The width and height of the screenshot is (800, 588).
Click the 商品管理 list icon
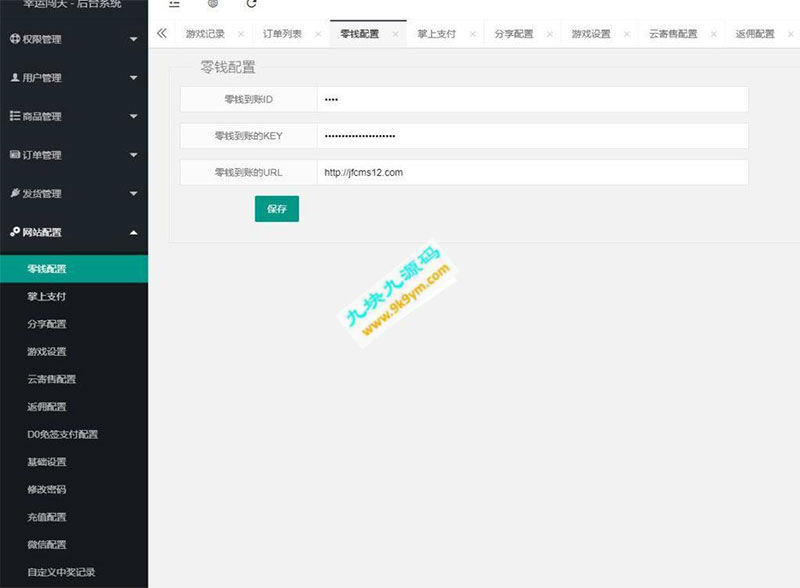[15, 116]
